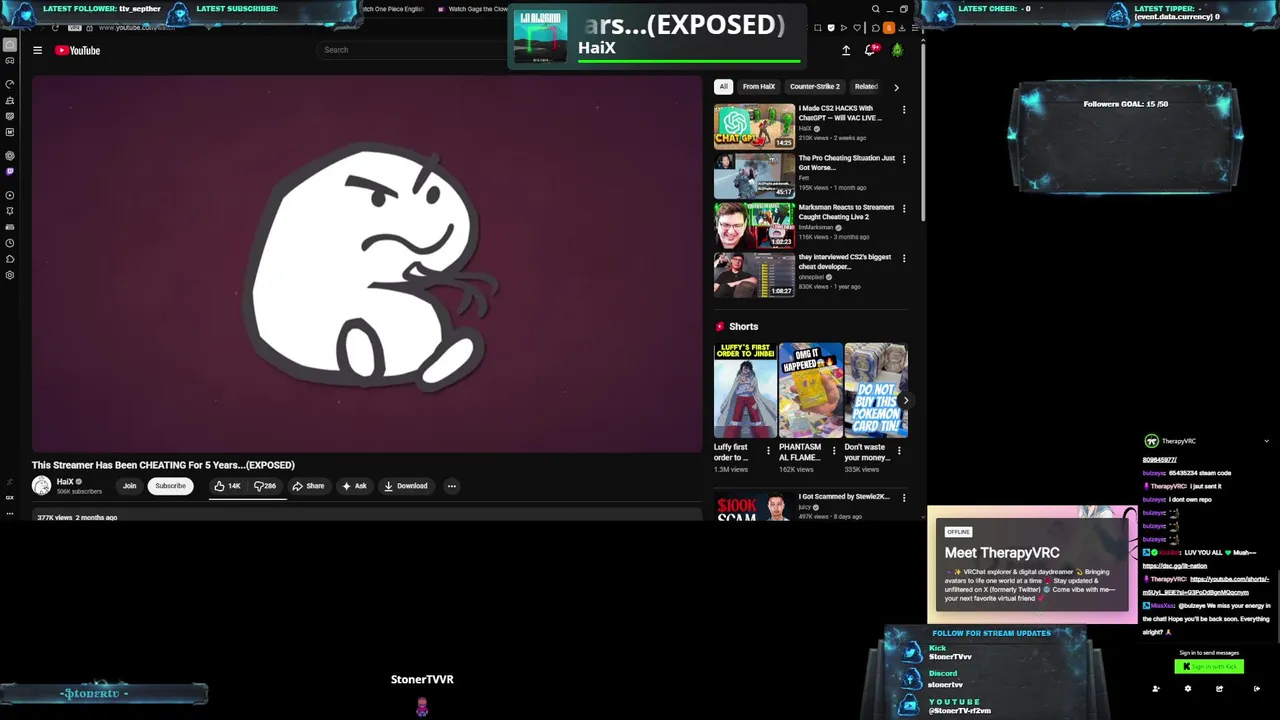Open the orange S extension icon
Image resolution: width=1280 pixels, height=720 pixels.
(889, 28)
